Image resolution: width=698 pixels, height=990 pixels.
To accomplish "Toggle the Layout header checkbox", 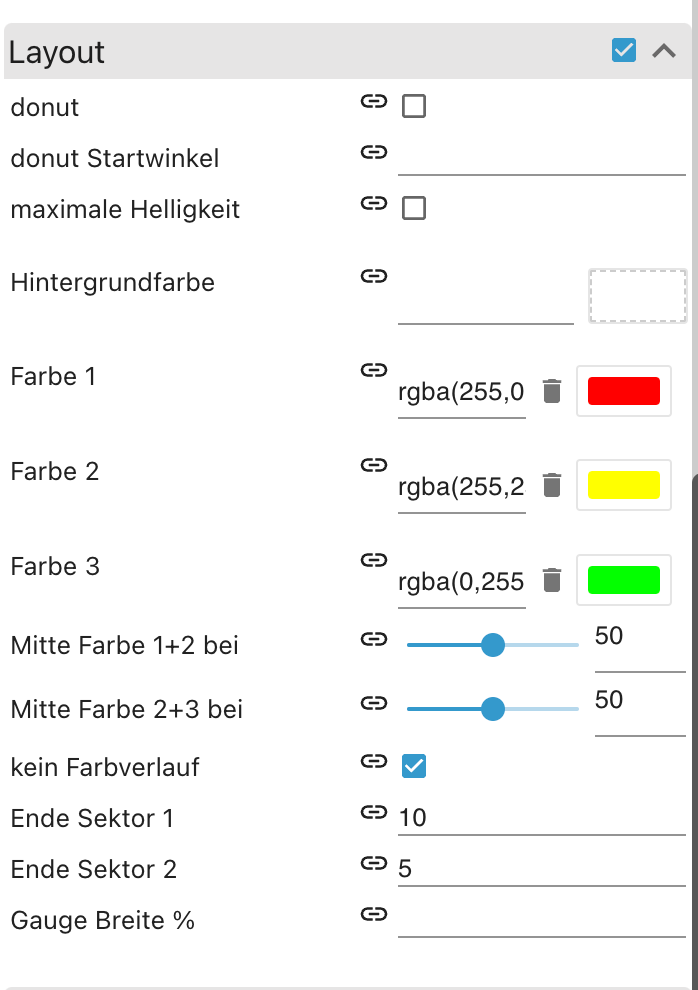I will [624, 51].
